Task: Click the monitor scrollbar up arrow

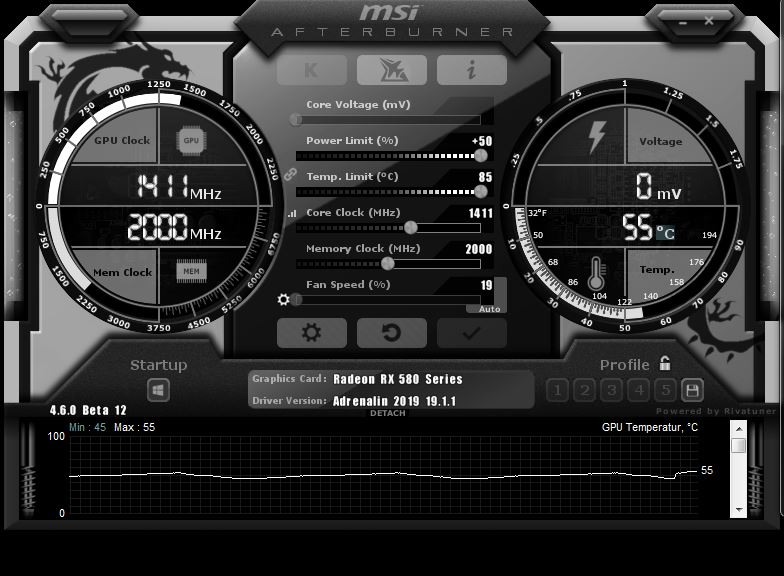Action: tap(738, 429)
